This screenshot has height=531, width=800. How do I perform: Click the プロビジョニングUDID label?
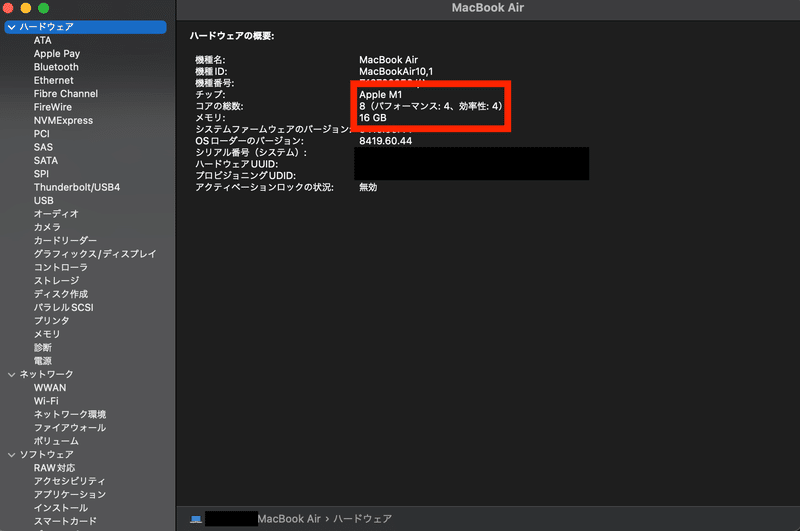click(245, 176)
